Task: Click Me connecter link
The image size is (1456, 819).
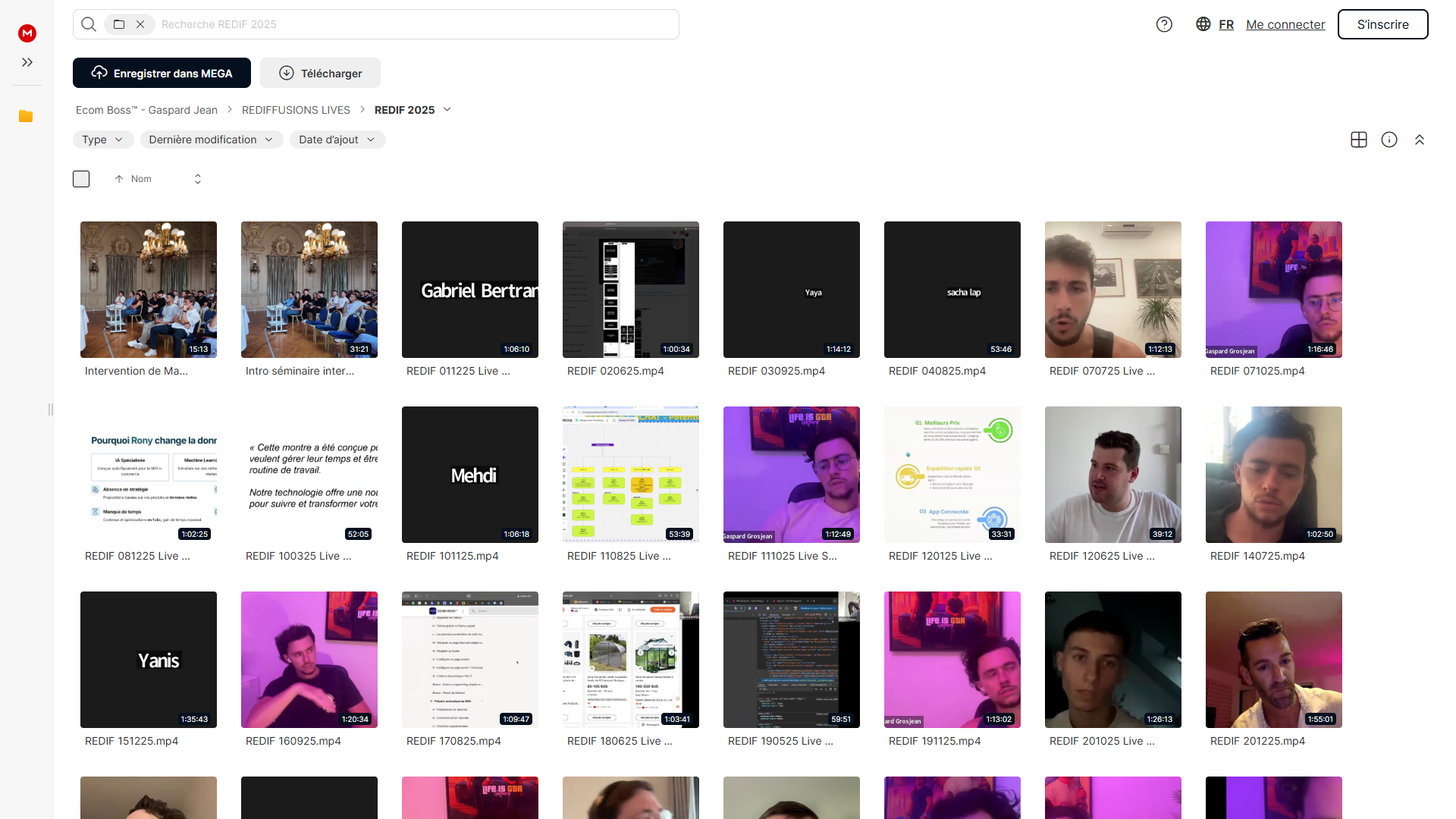Action: [x=1285, y=24]
